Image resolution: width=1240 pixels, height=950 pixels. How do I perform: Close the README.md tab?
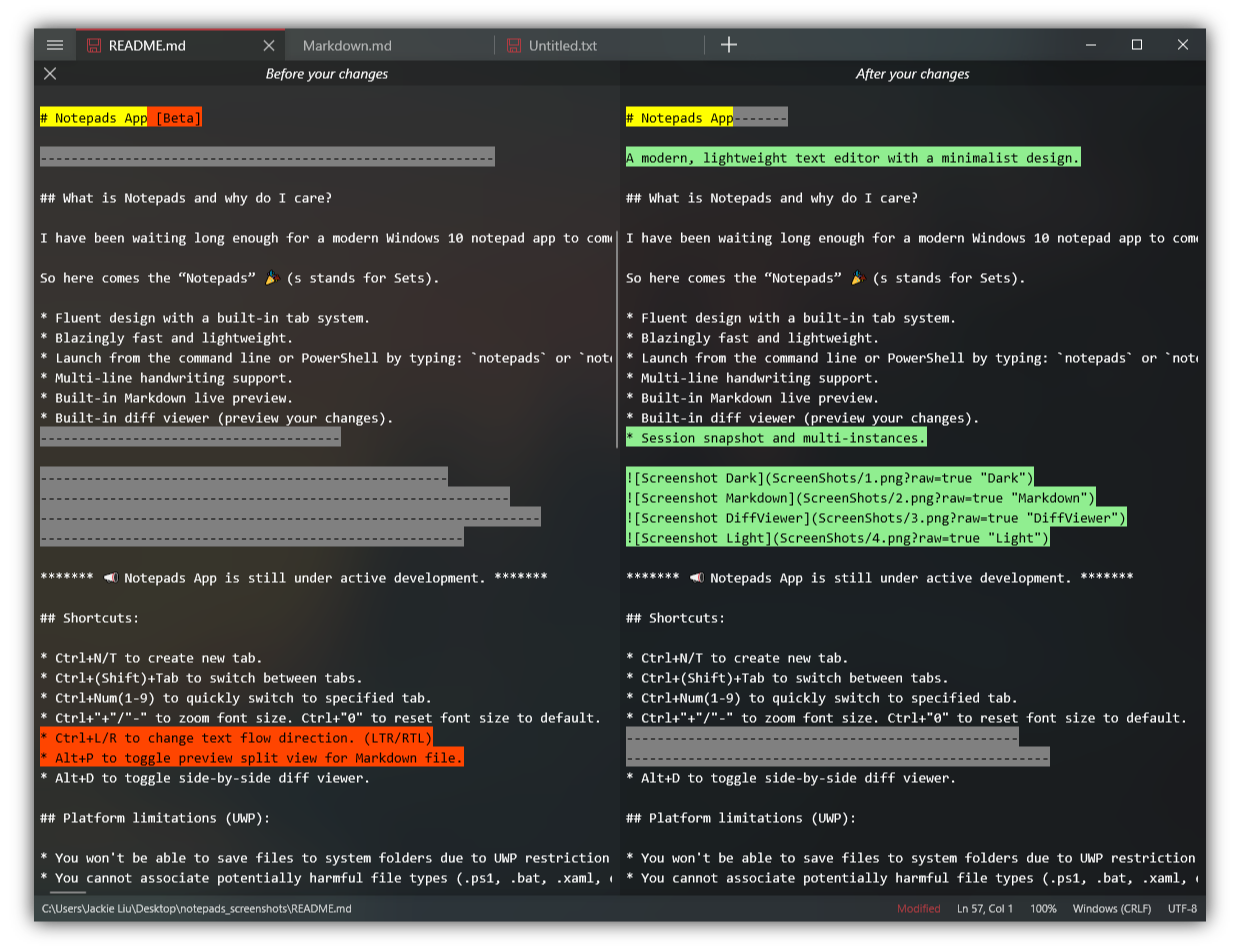click(268, 45)
